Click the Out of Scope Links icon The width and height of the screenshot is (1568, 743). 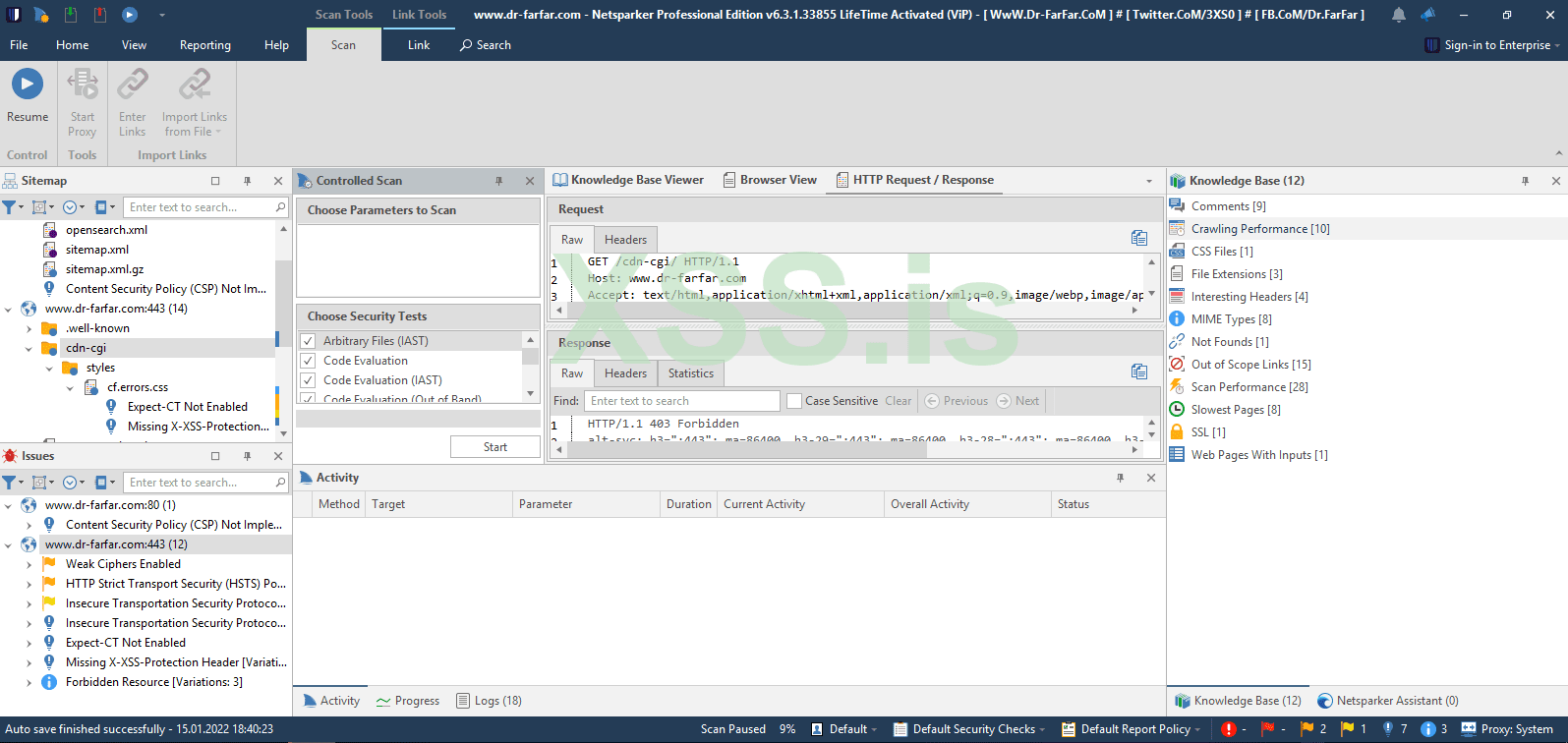tap(1177, 365)
